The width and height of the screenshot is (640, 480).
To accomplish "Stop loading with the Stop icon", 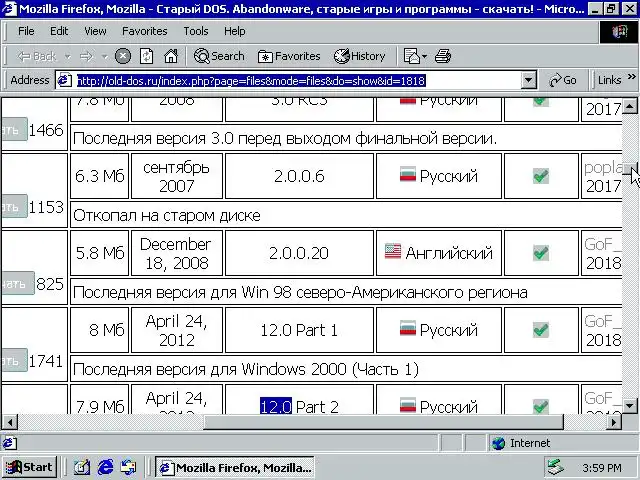I will (123, 56).
